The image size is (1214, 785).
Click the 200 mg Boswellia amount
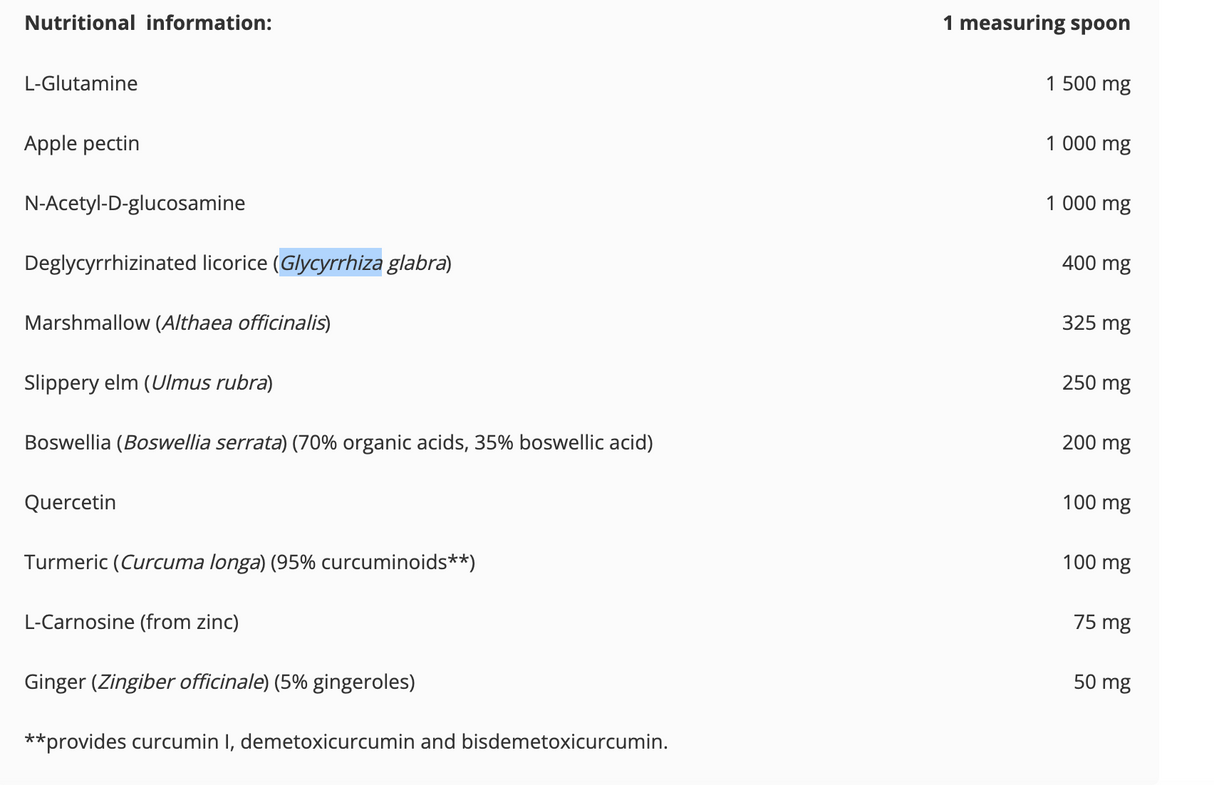point(1096,443)
